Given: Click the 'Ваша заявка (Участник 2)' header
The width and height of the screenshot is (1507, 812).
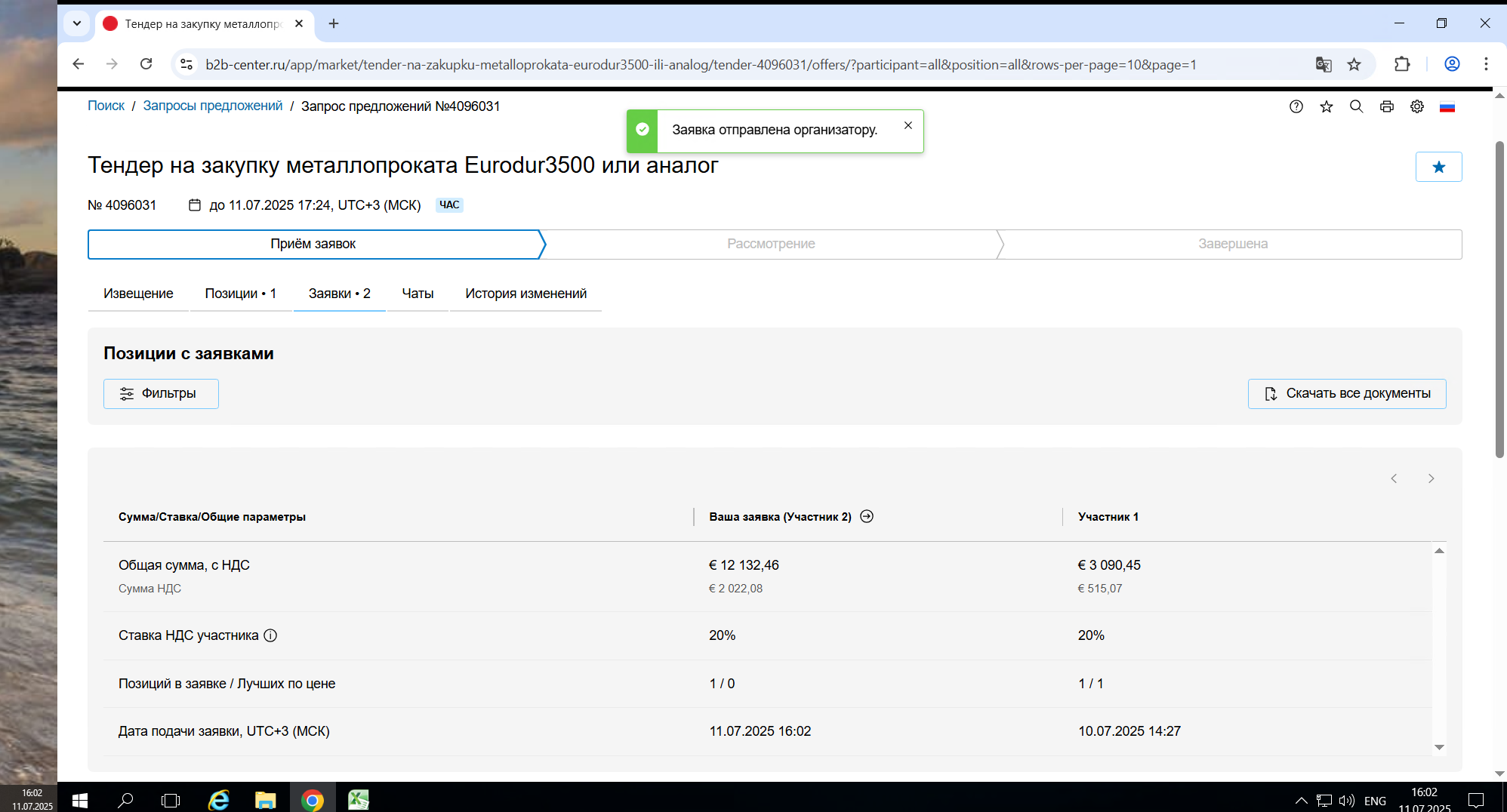Looking at the screenshot, I should [780, 517].
